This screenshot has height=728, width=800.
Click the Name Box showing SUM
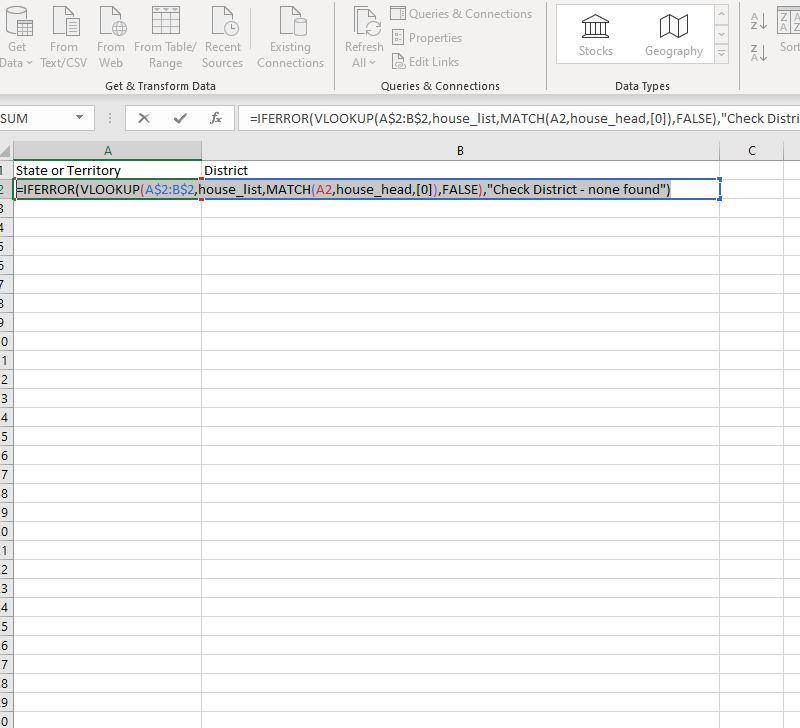point(36,118)
